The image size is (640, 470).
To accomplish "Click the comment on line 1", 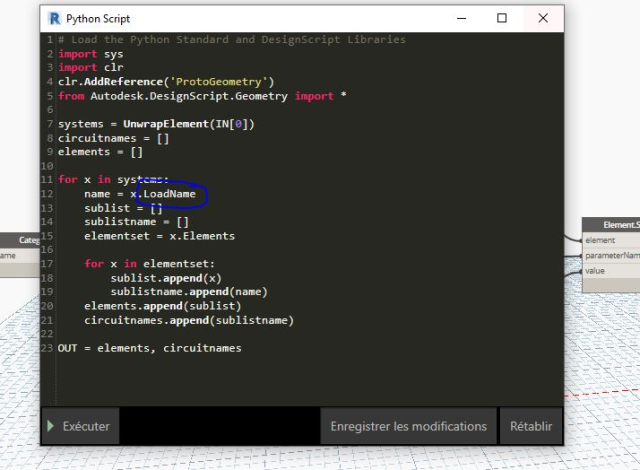I will [x=232, y=40].
